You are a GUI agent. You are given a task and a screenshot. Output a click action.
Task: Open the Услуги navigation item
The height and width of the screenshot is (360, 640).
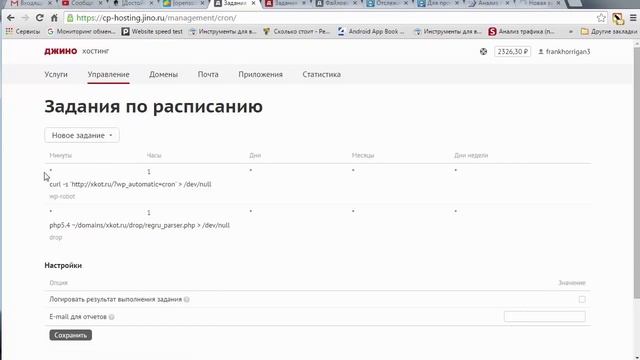pyautogui.click(x=56, y=74)
